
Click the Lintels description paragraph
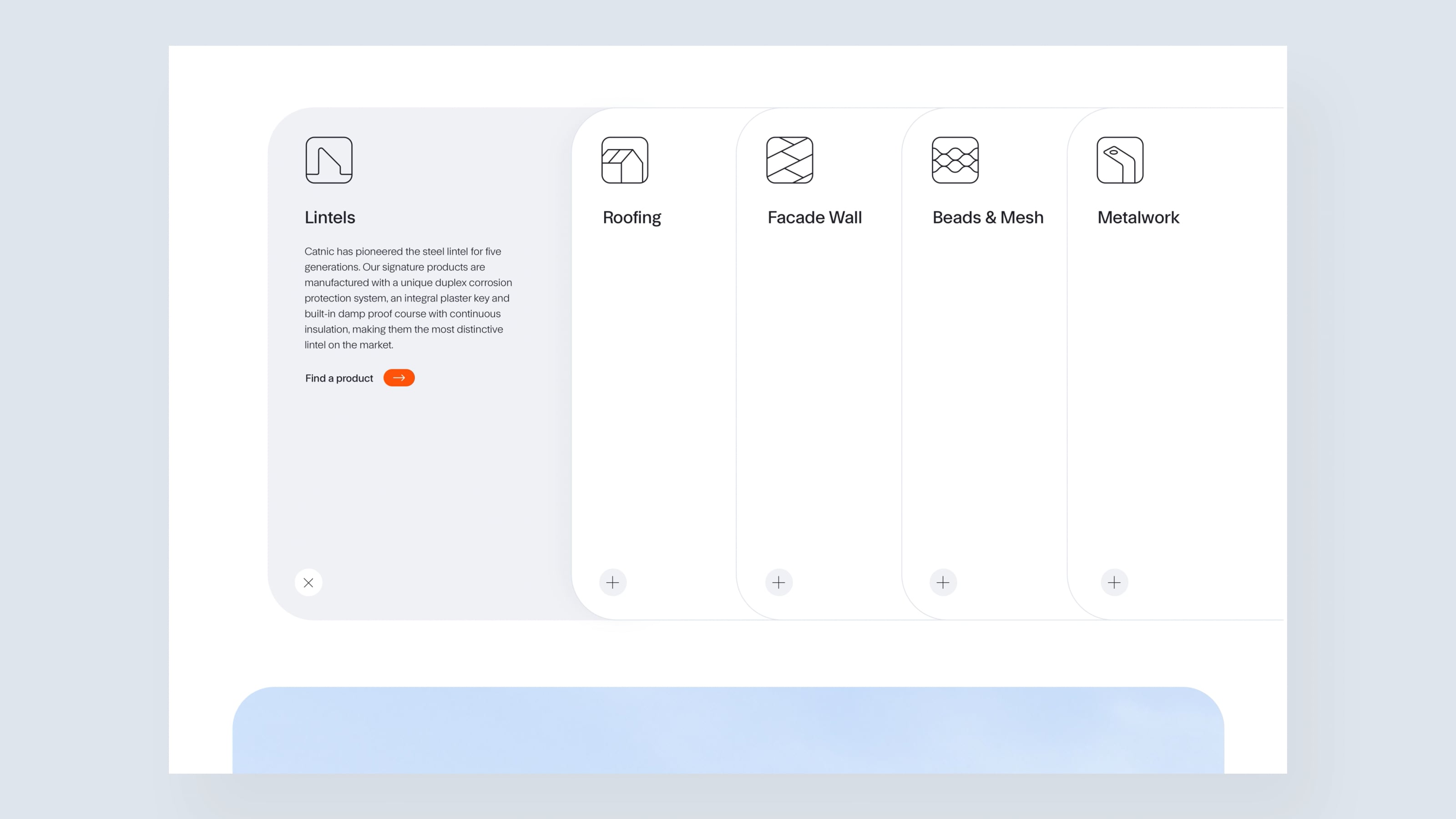408,298
